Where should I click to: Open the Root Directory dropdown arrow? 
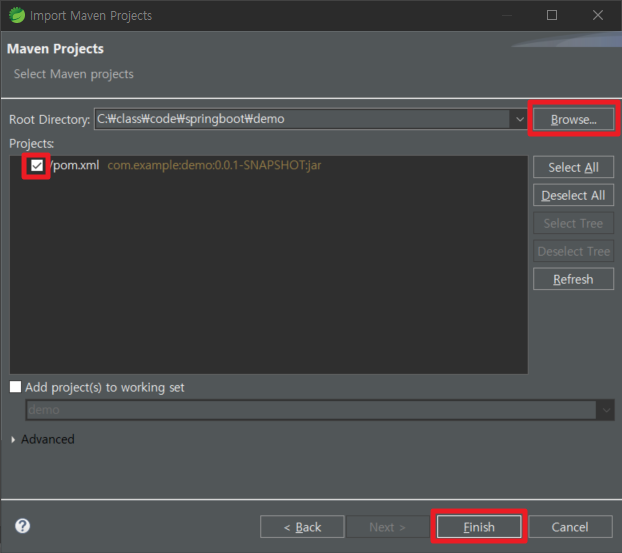pos(519,119)
